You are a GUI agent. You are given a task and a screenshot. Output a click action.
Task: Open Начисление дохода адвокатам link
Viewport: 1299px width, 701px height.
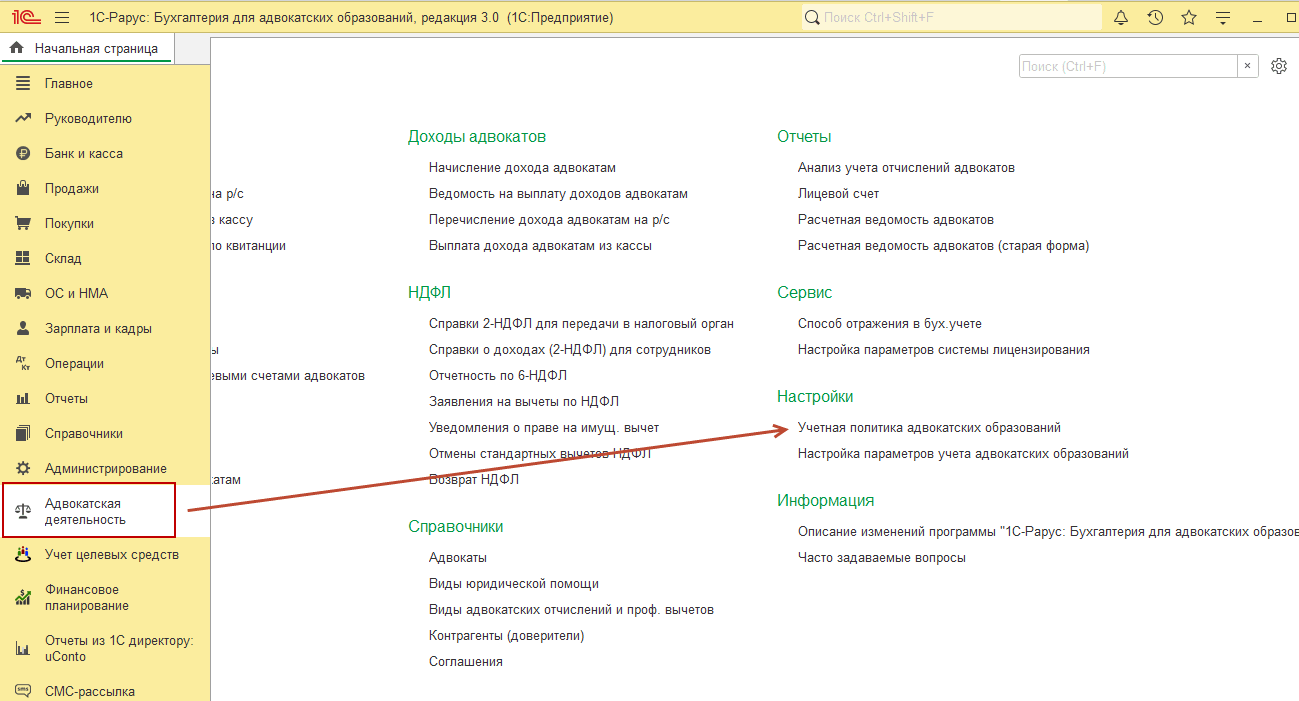coord(522,167)
